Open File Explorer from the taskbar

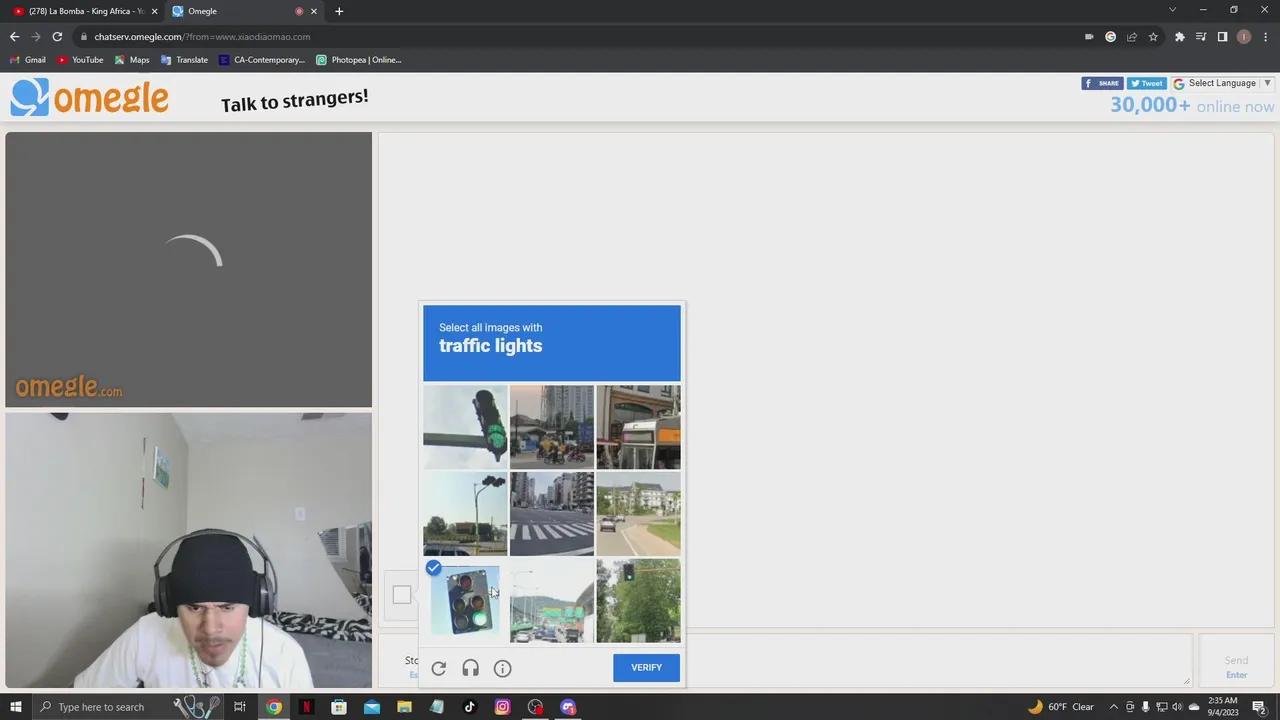coord(404,707)
